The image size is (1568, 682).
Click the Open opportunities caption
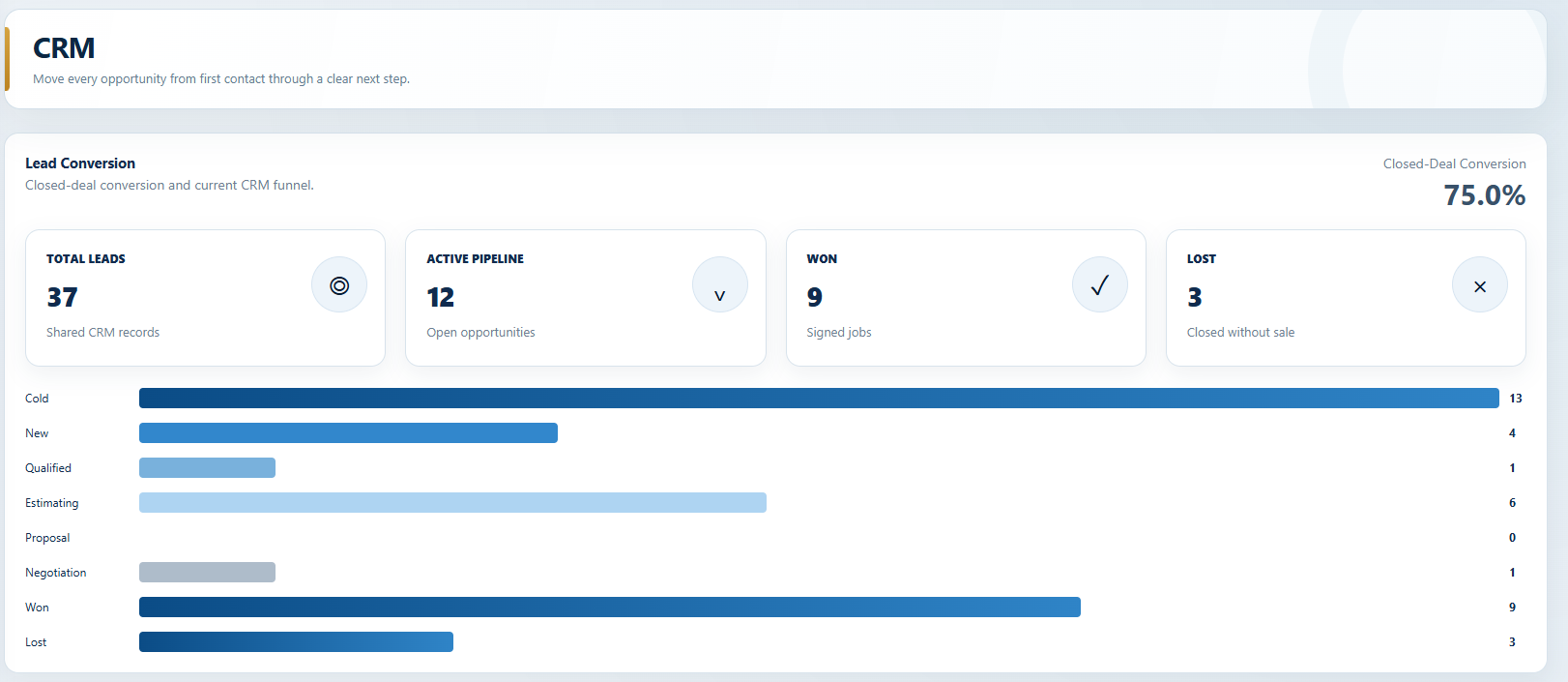coord(480,333)
